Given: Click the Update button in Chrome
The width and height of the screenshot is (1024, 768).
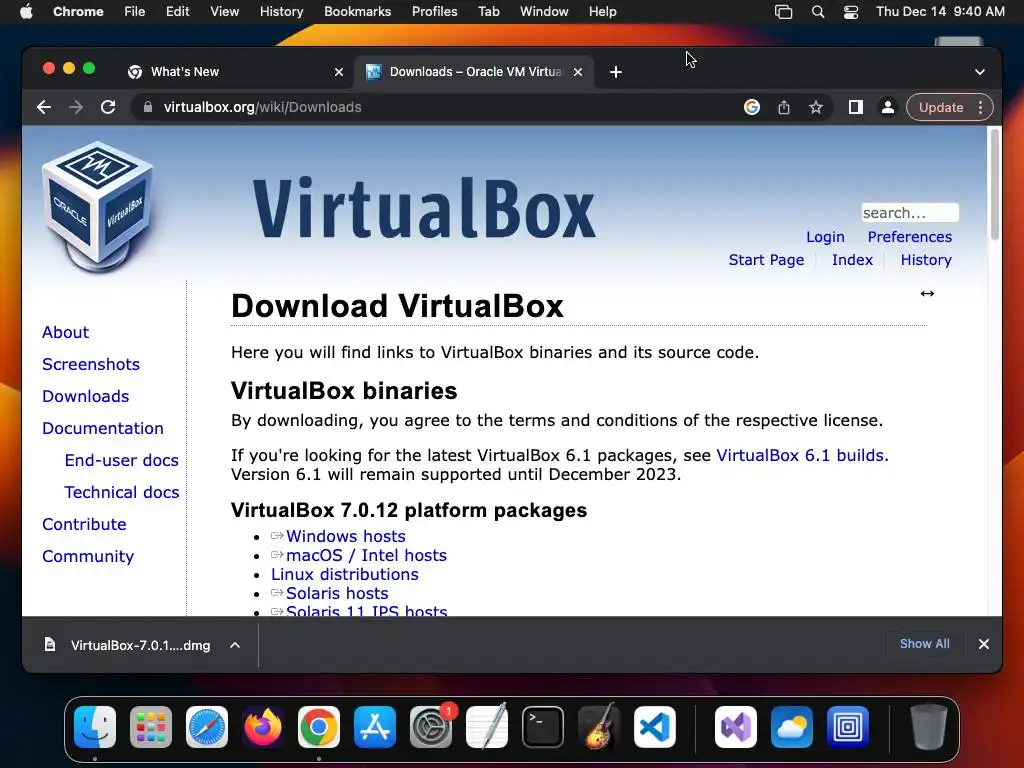Looking at the screenshot, I should tap(940, 107).
